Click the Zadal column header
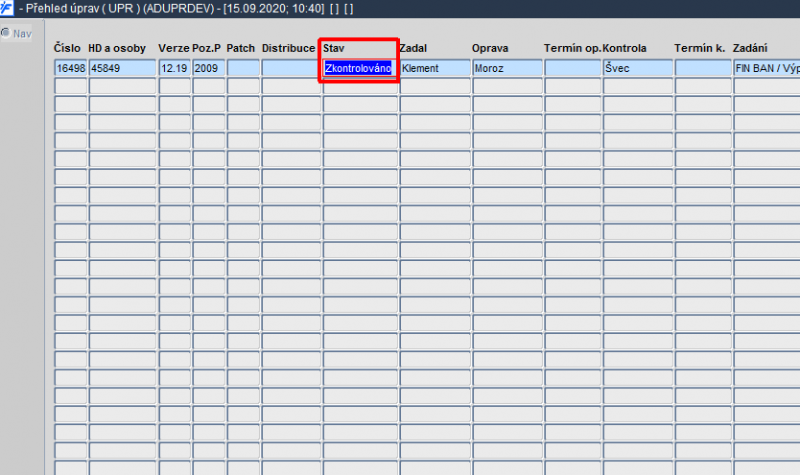The width and height of the screenshot is (800, 475). [x=413, y=48]
